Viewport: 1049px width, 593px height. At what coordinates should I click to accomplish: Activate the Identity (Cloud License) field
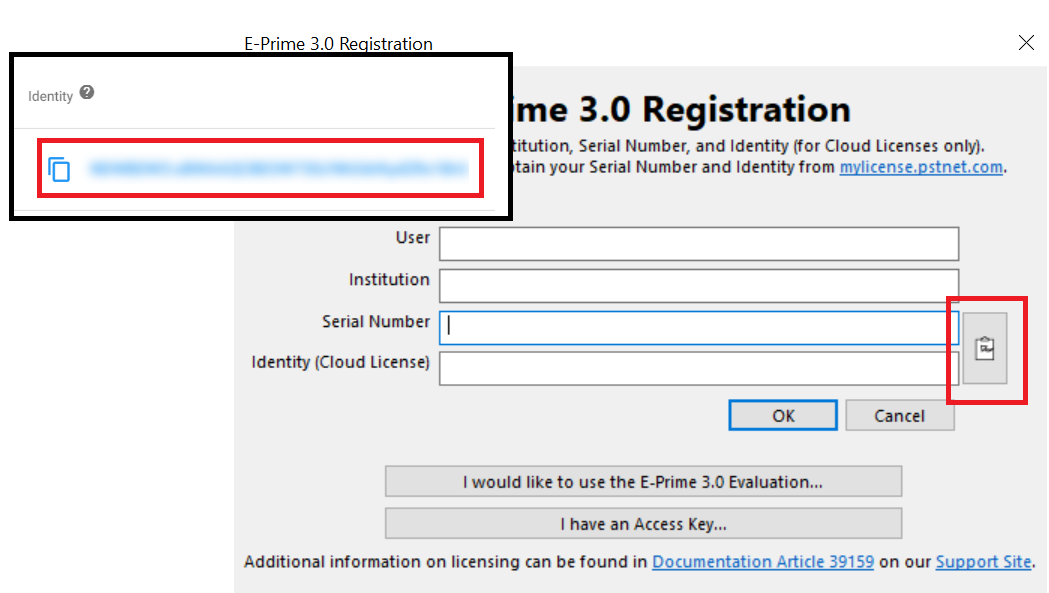point(699,369)
